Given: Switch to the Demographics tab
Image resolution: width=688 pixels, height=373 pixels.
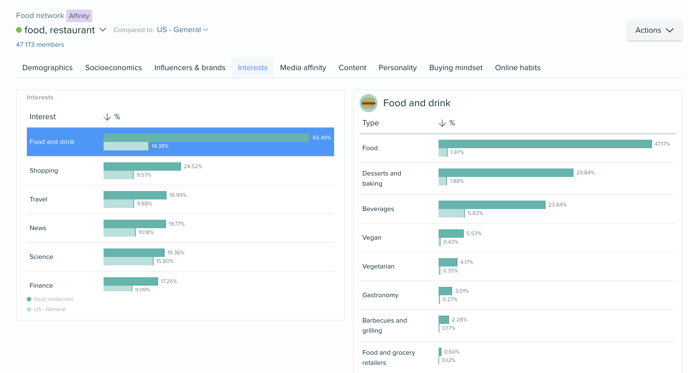Looking at the screenshot, I should (47, 68).
